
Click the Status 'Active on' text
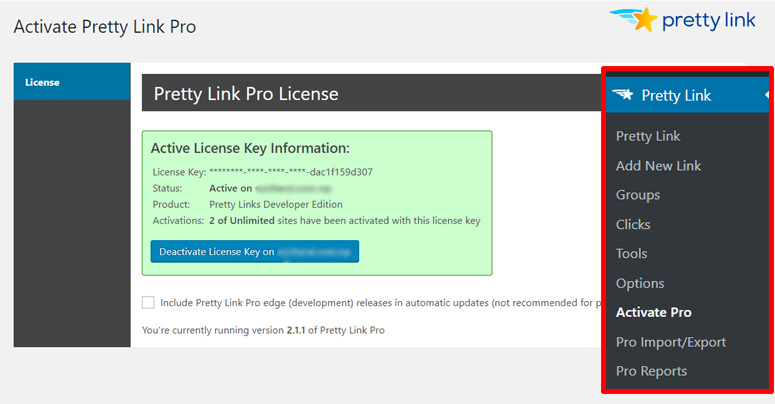[x=230, y=188]
